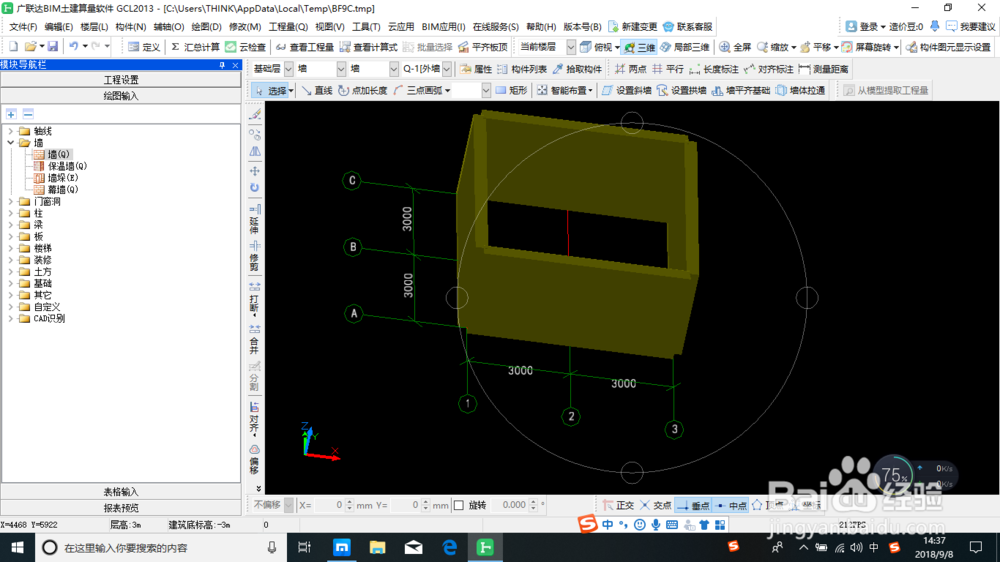Select the 点加长度 point-plus-length tool

tap(362, 91)
